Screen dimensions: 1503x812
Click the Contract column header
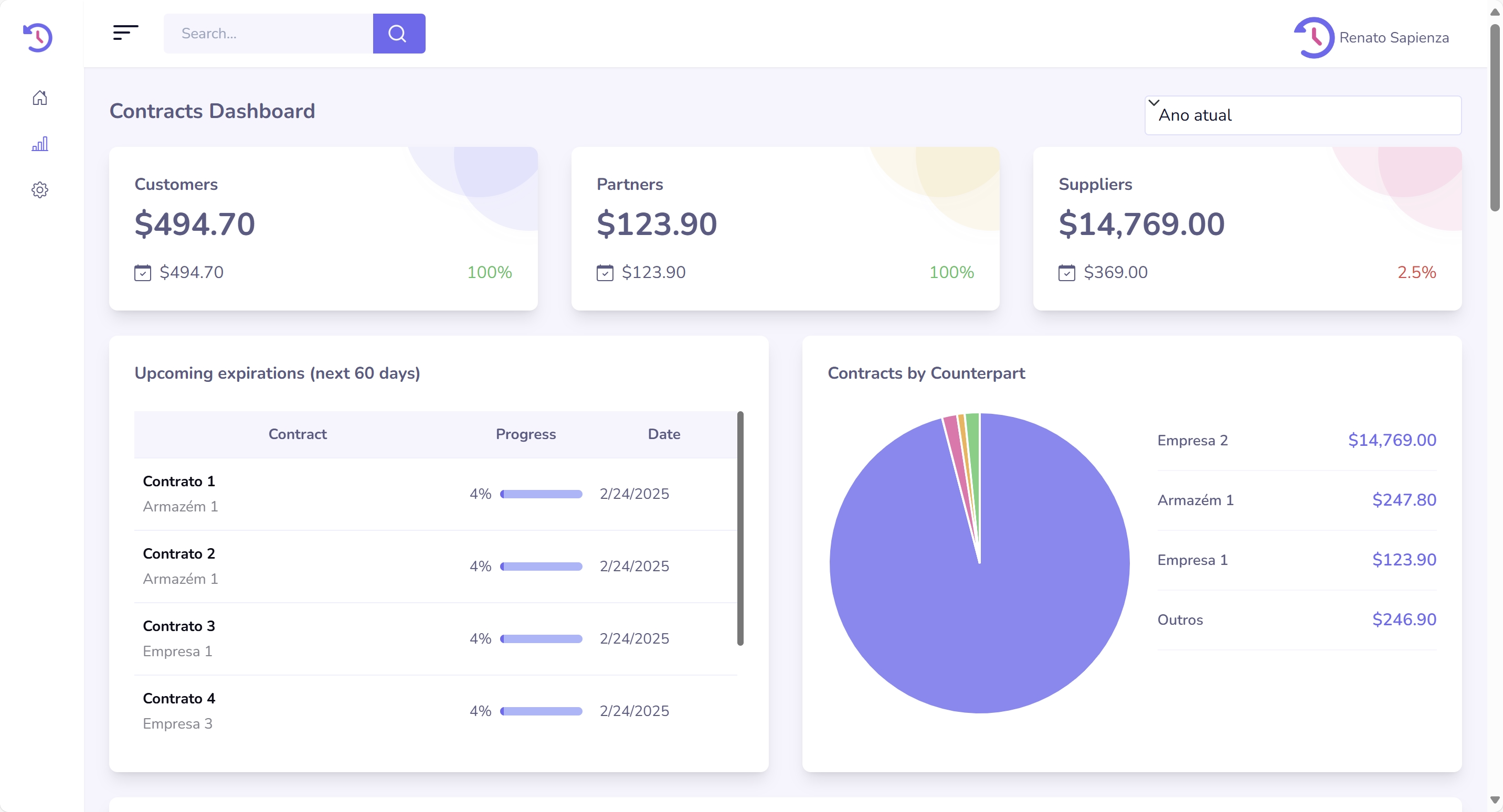tap(297, 434)
